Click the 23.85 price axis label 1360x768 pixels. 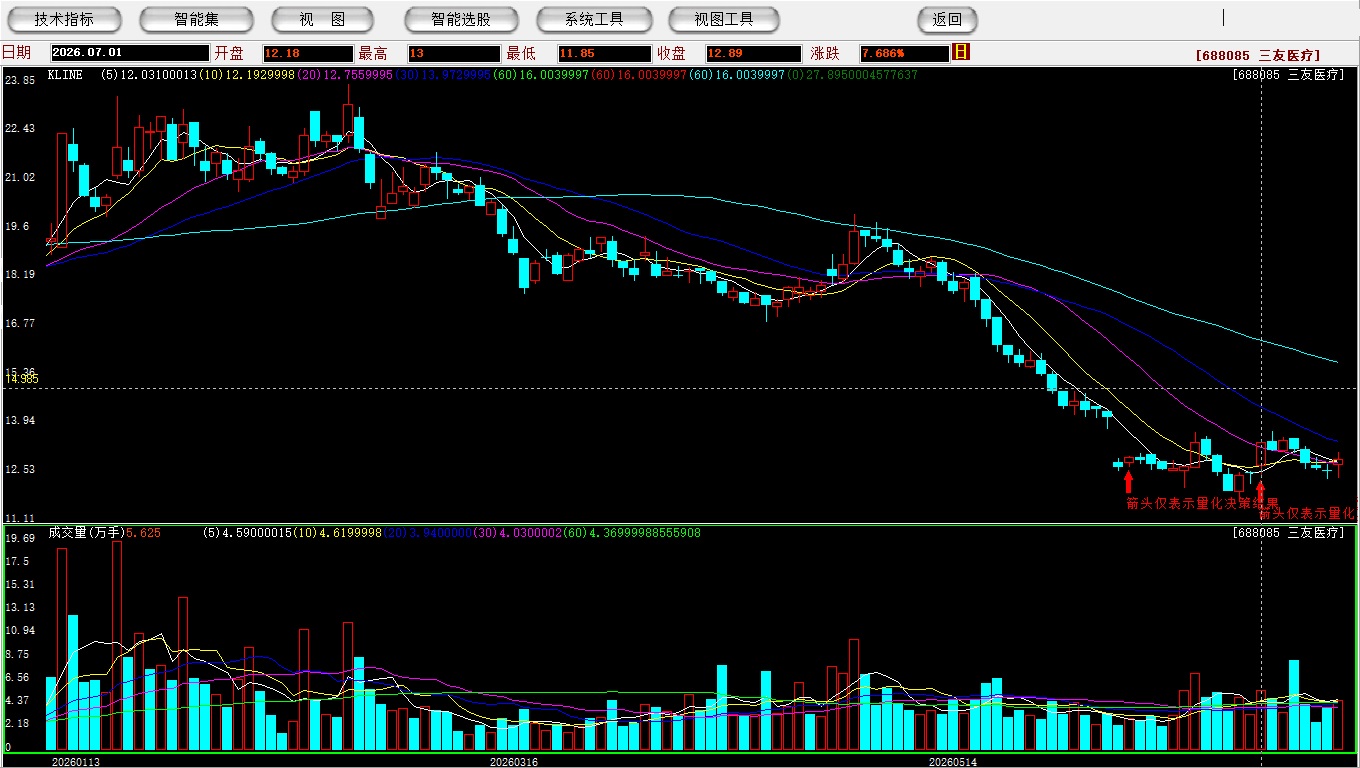coord(20,80)
